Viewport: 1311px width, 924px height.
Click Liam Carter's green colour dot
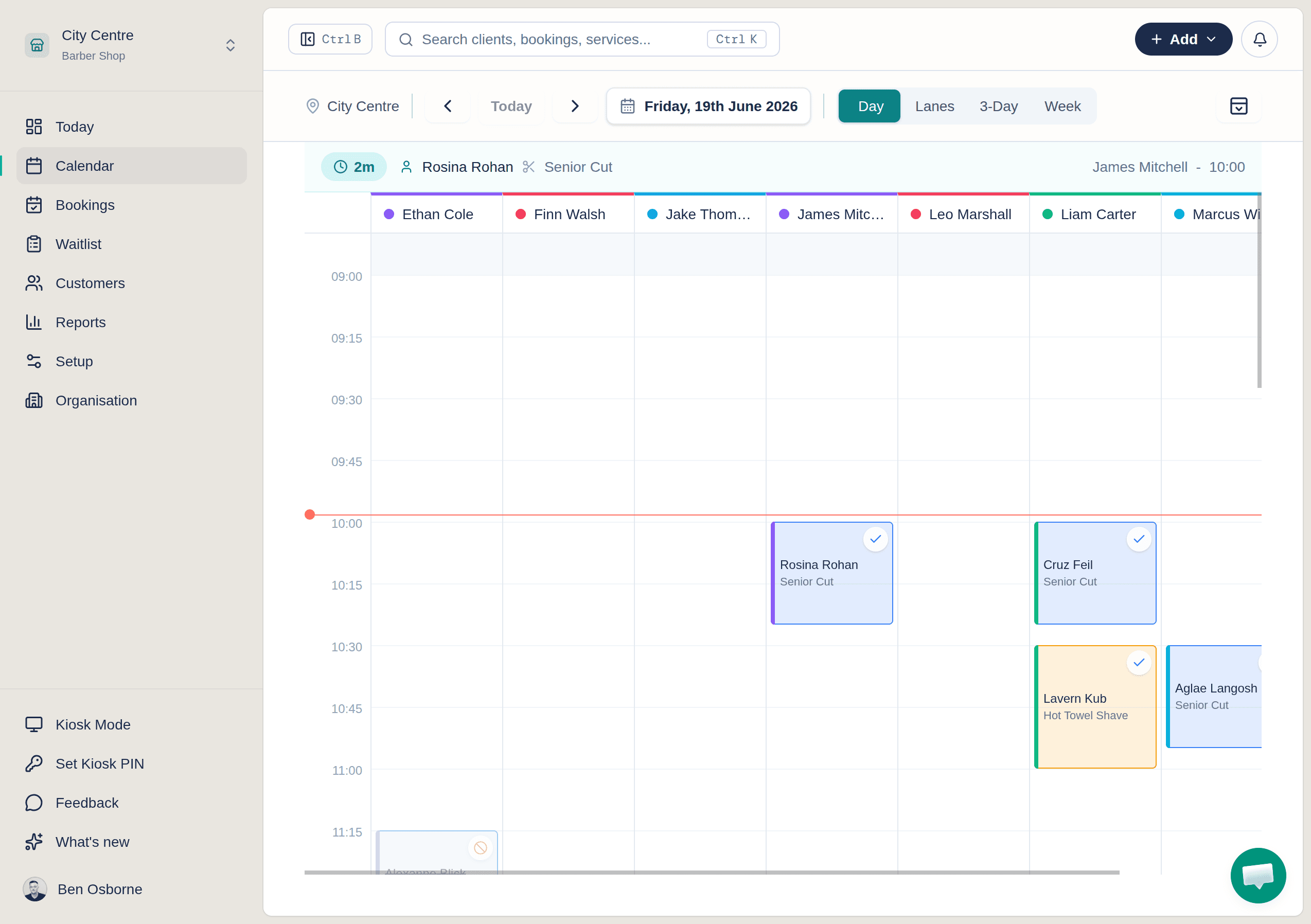point(1047,214)
